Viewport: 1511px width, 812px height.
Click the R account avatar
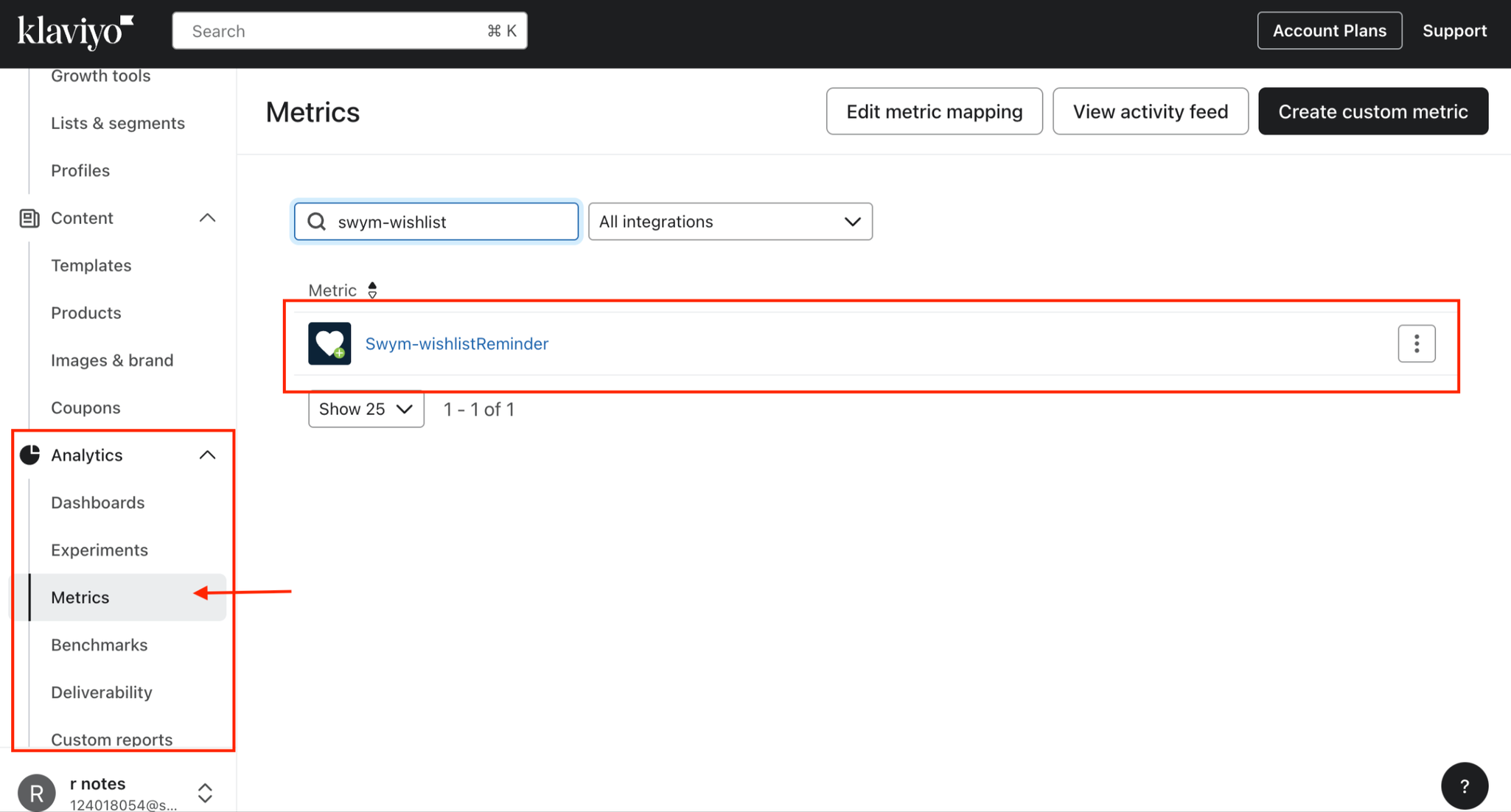click(x=37, y=793)
